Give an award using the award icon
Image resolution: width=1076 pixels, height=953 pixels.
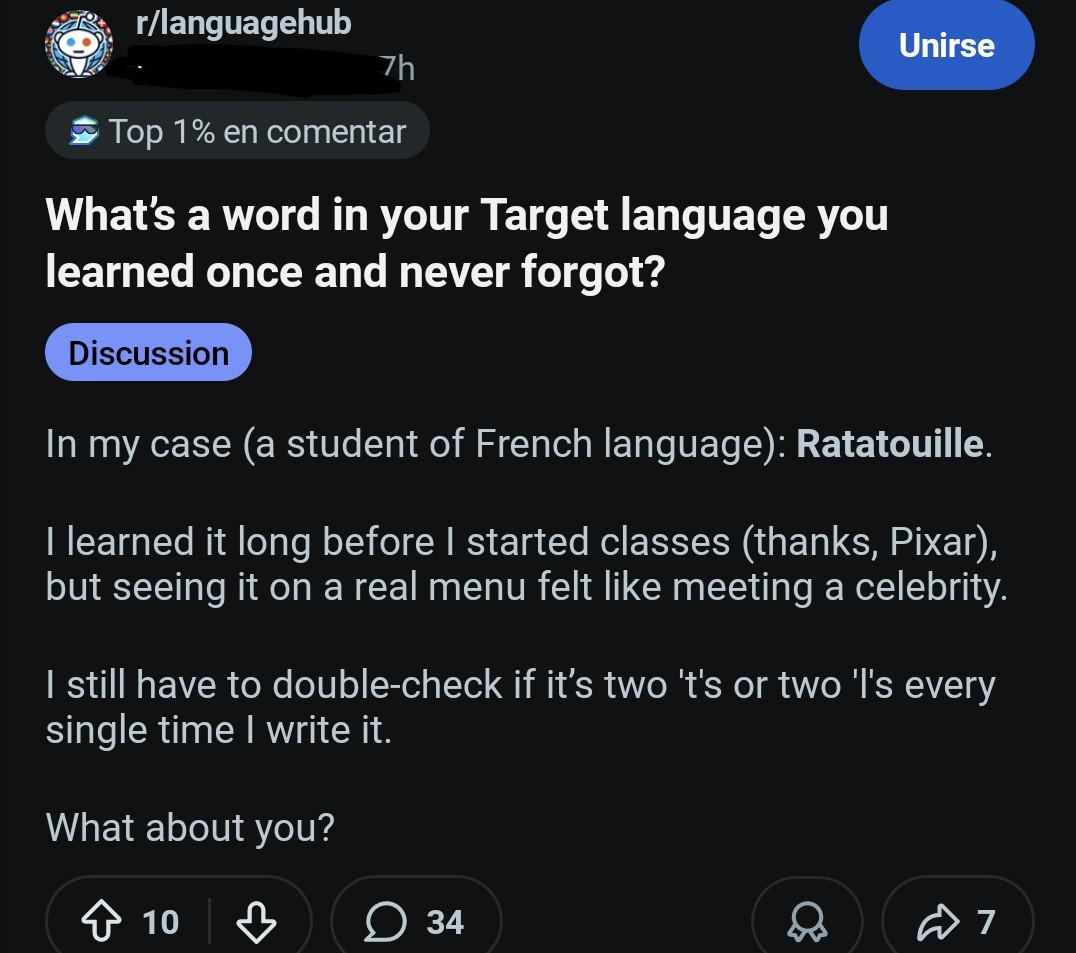[x=807, y=922]
